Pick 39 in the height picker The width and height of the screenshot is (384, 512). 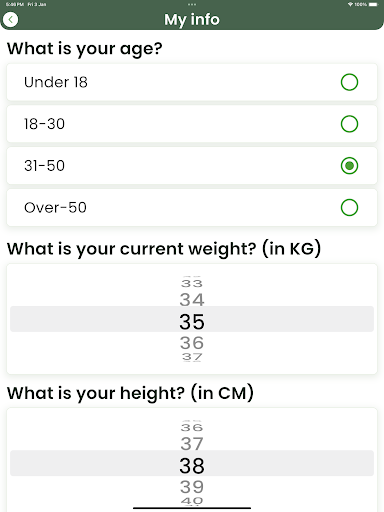(192, 487)
